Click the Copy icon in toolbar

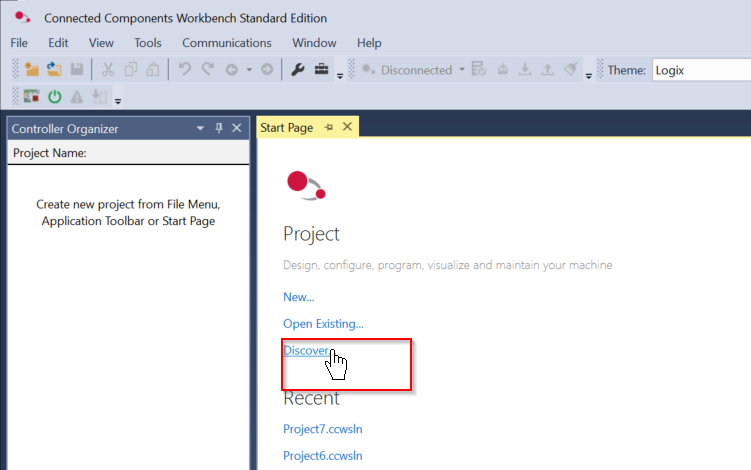coord(131,69)
